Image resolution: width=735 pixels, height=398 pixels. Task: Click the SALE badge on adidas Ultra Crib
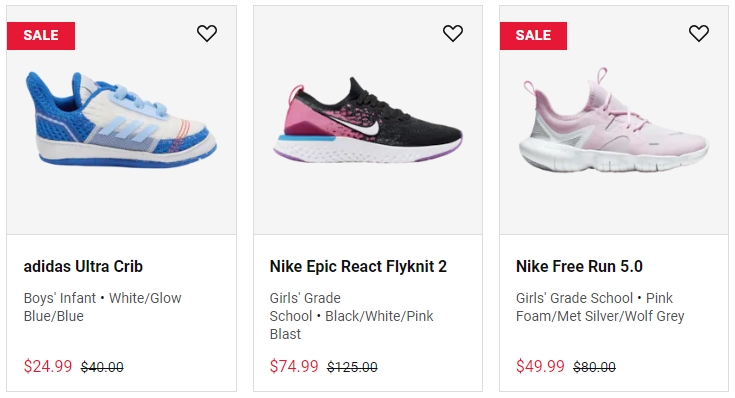tap(41, 36)
